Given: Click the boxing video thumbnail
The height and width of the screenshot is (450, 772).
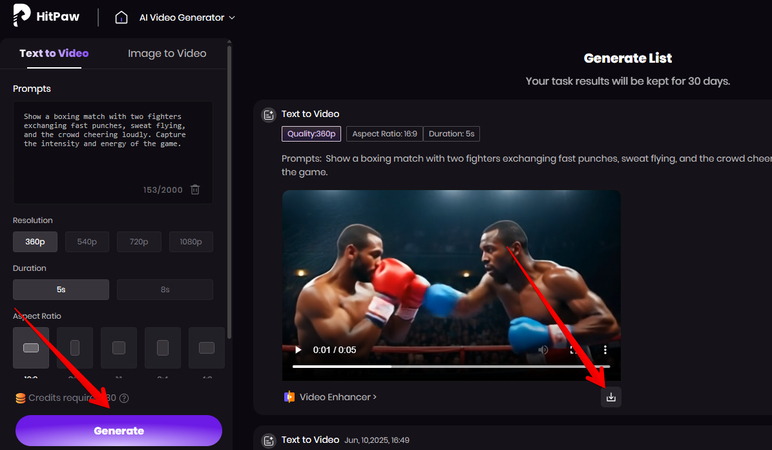Looking at the screenshot, I should click(451, 286).
